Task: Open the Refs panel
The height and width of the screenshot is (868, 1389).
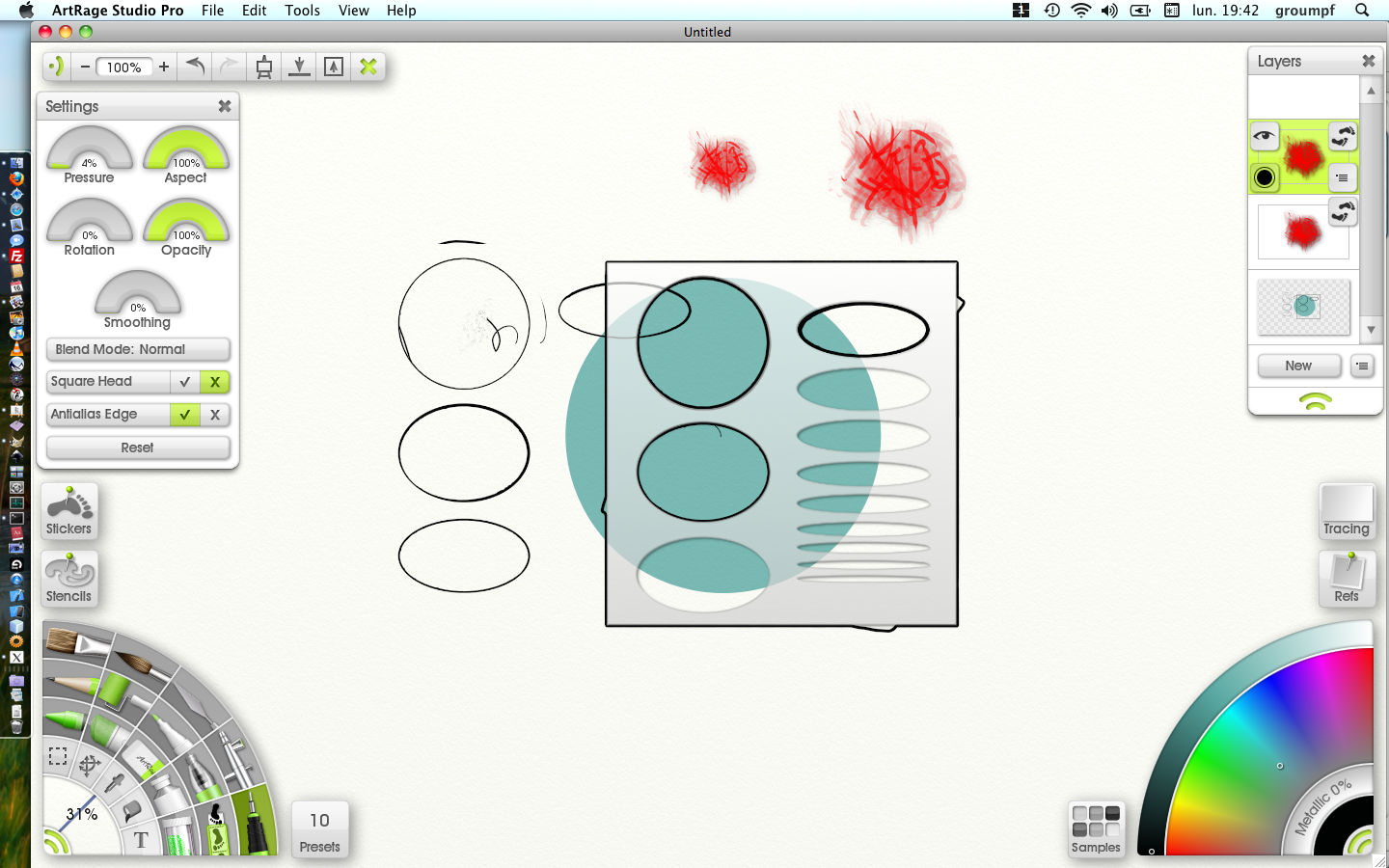Action: [x=1347, y=579]
